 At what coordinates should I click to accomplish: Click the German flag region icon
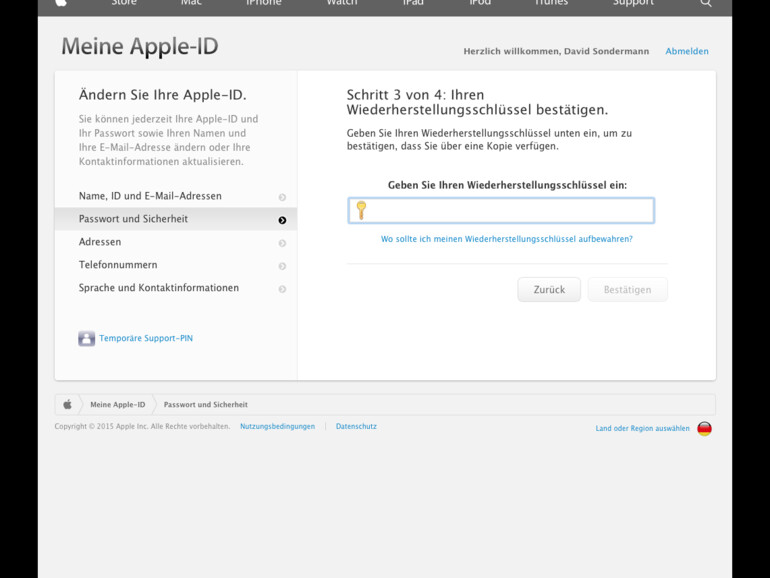click(x=704, y=428)
